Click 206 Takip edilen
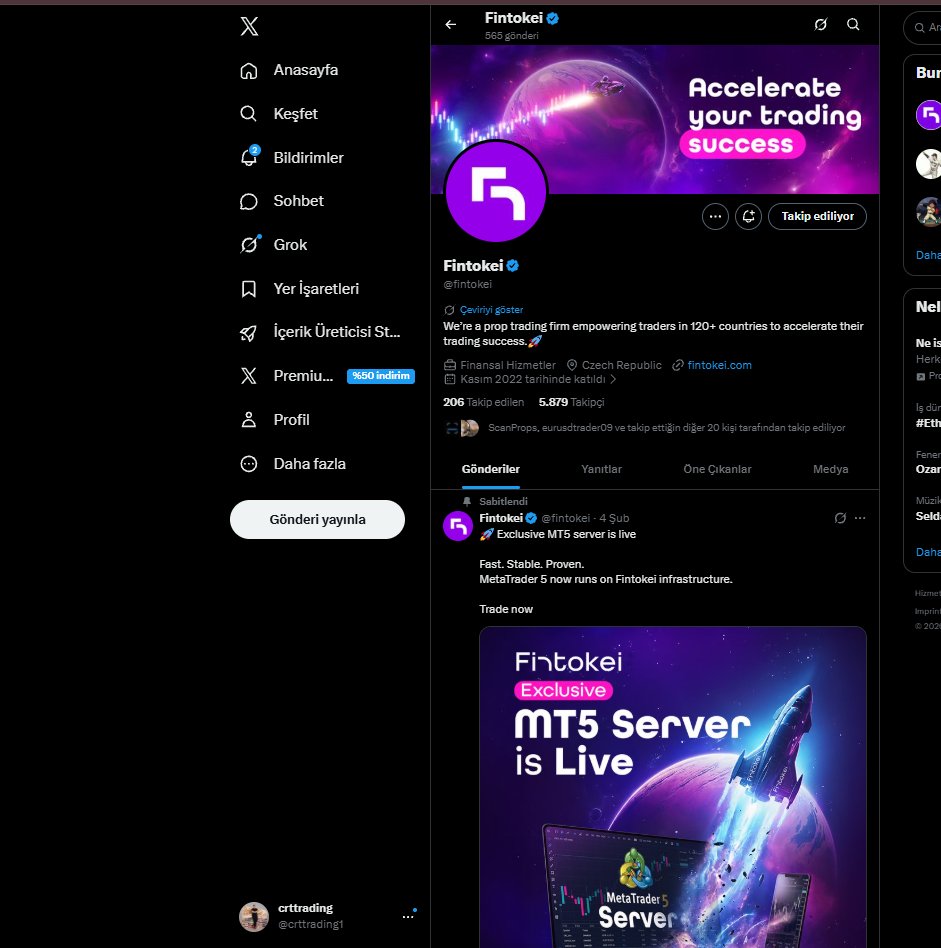 pyautogui.click(x=483, y=402)
